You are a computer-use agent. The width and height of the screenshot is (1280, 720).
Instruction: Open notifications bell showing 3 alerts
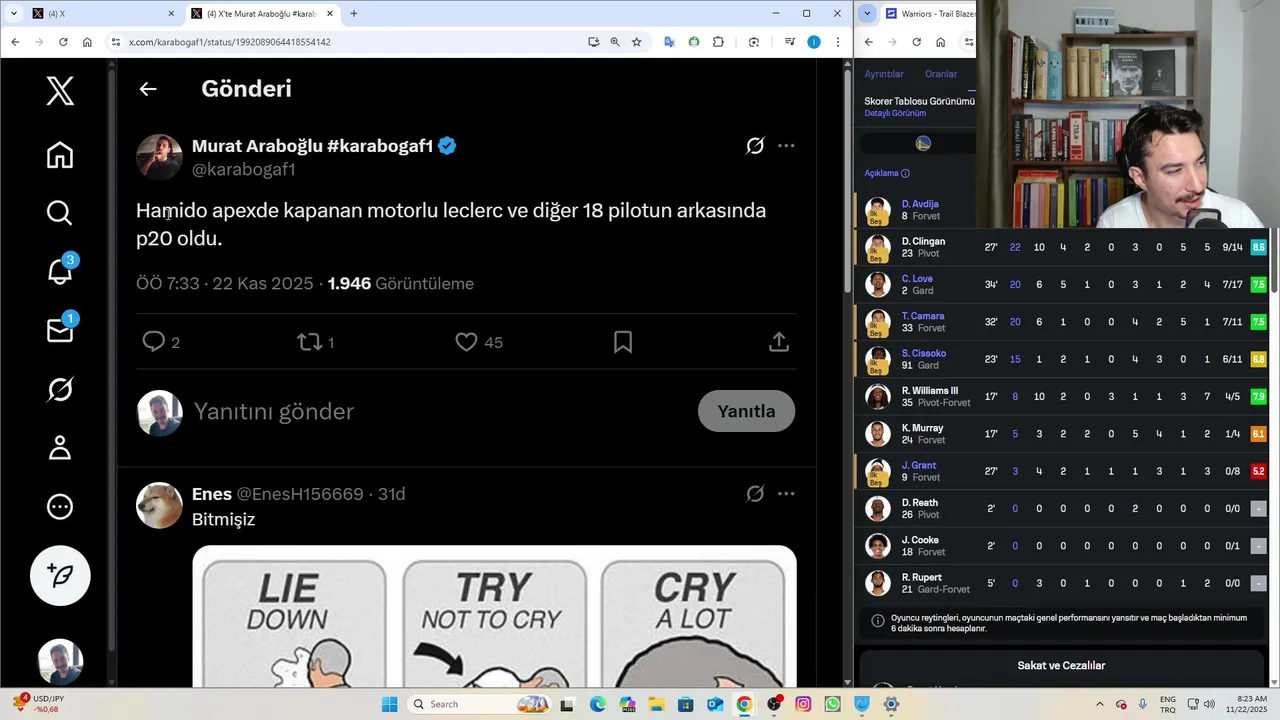tap(60, 271)
